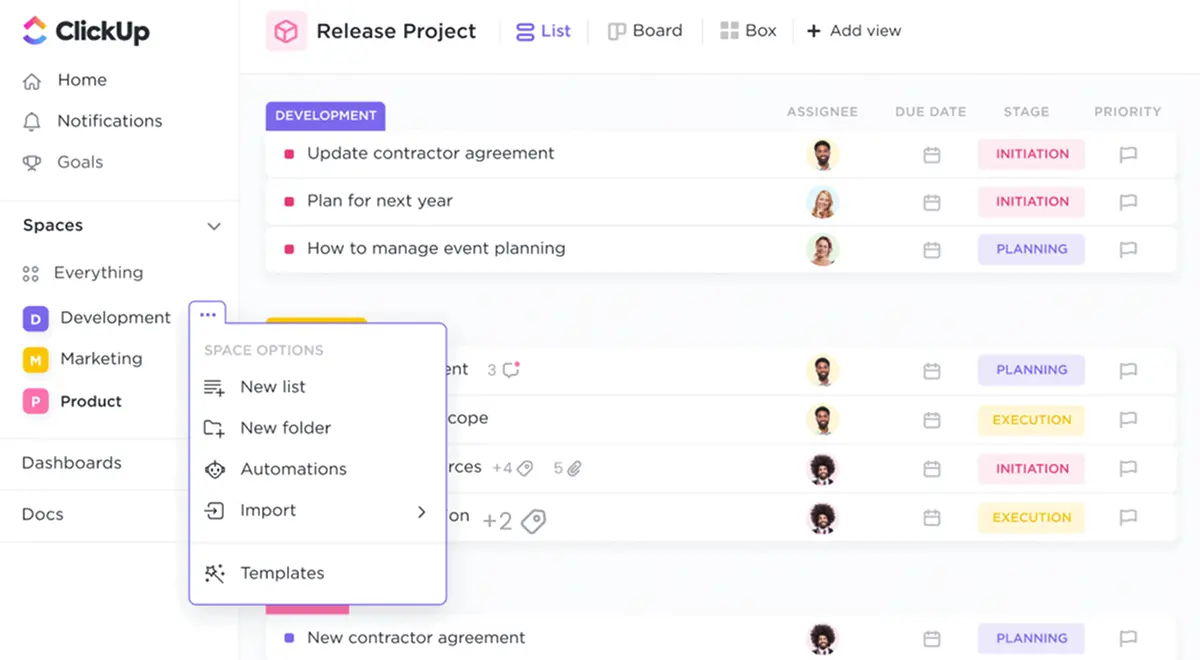The height and width of the screenshot is (660, 1200).
Task: Open the Dashboards link
Action: 71,463
